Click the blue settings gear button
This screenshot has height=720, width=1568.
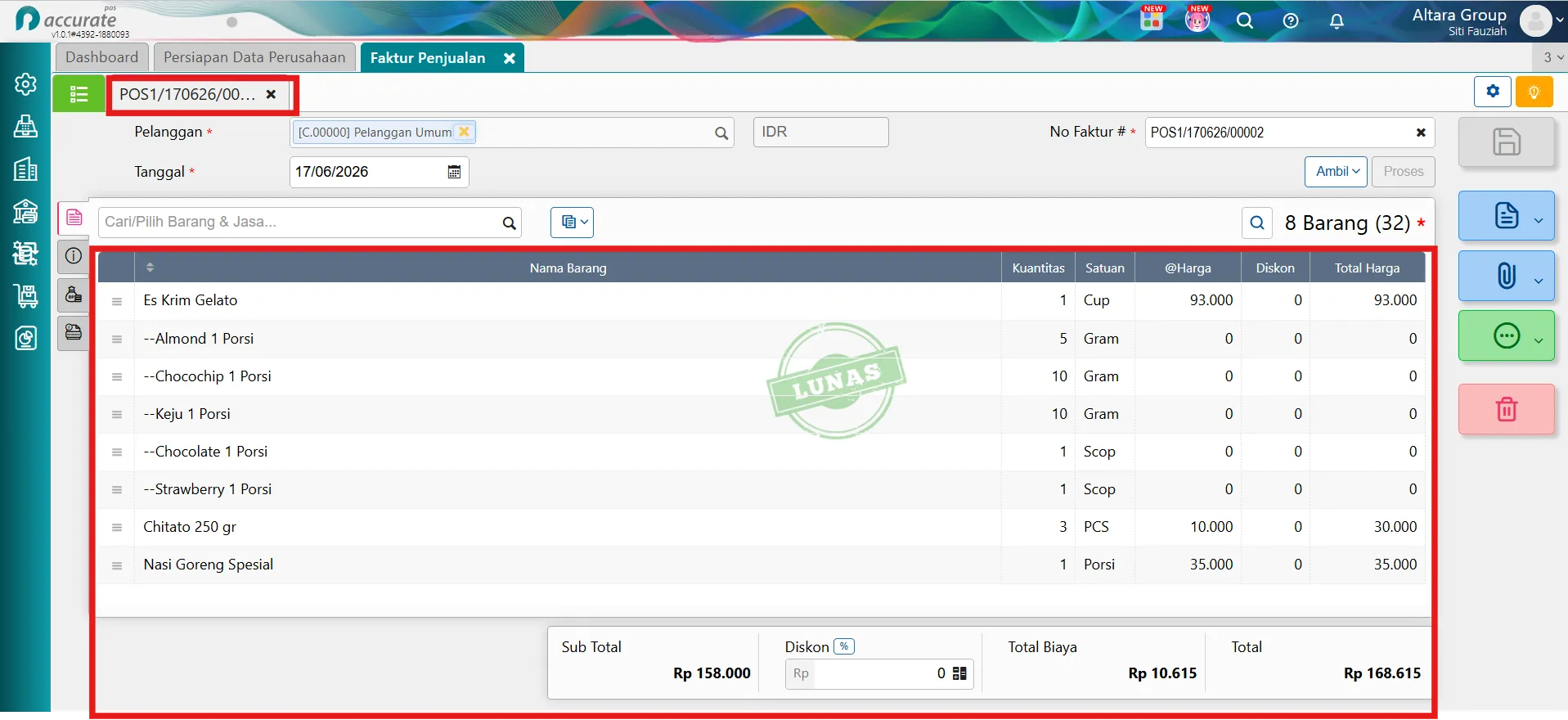1493,92
